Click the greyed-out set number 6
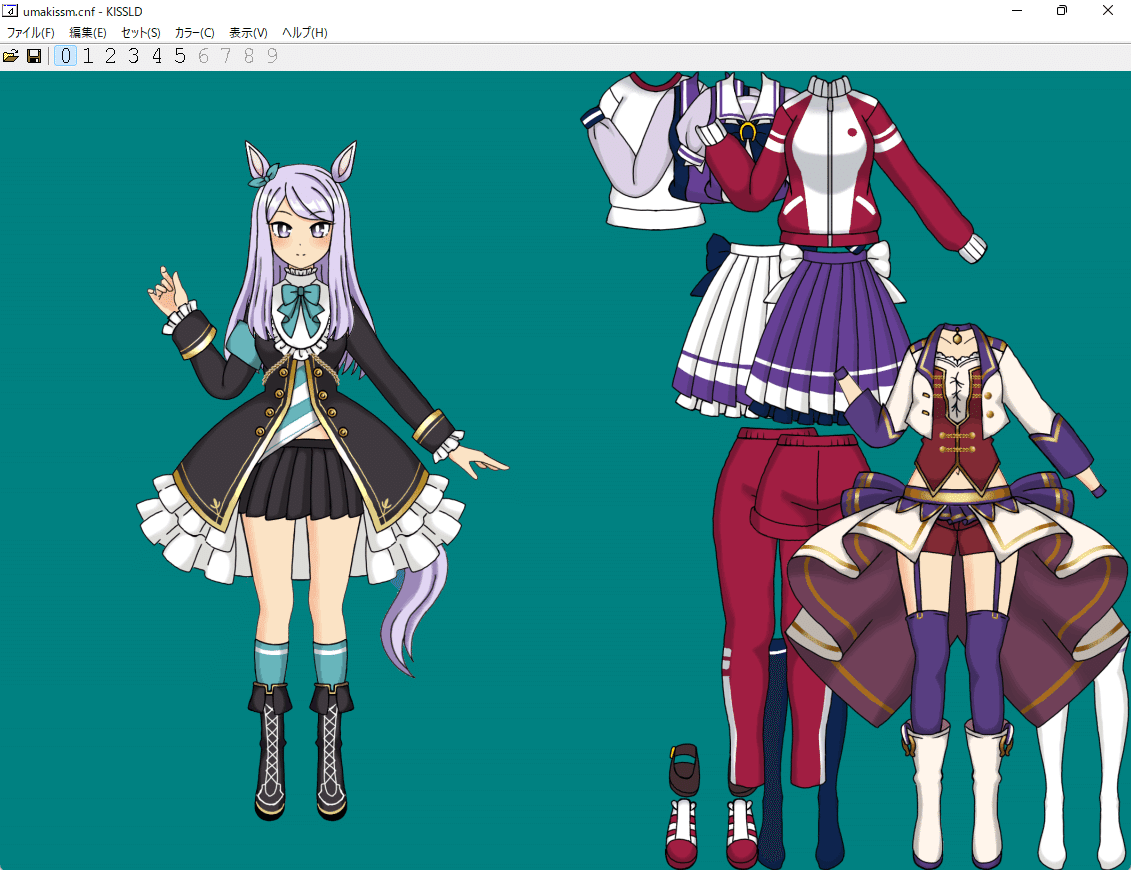 click(x=203, y=56)
